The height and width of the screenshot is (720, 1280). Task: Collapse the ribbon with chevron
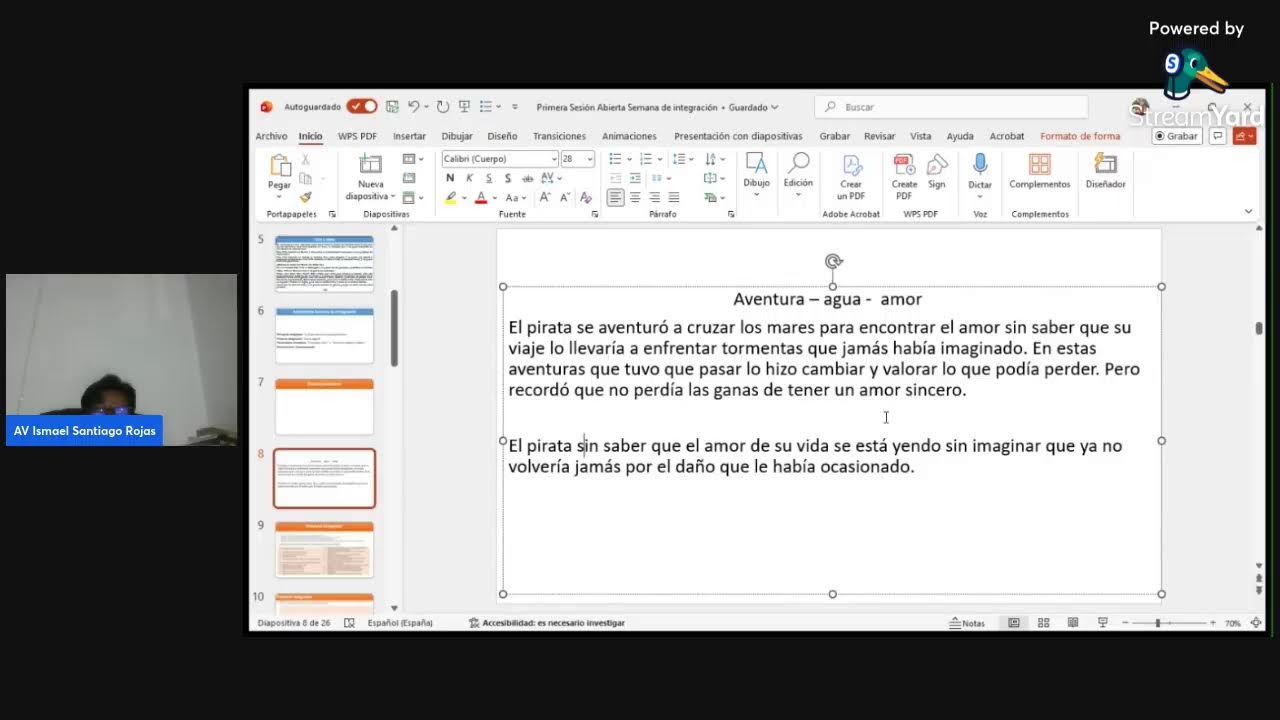tap(1248, 211)
